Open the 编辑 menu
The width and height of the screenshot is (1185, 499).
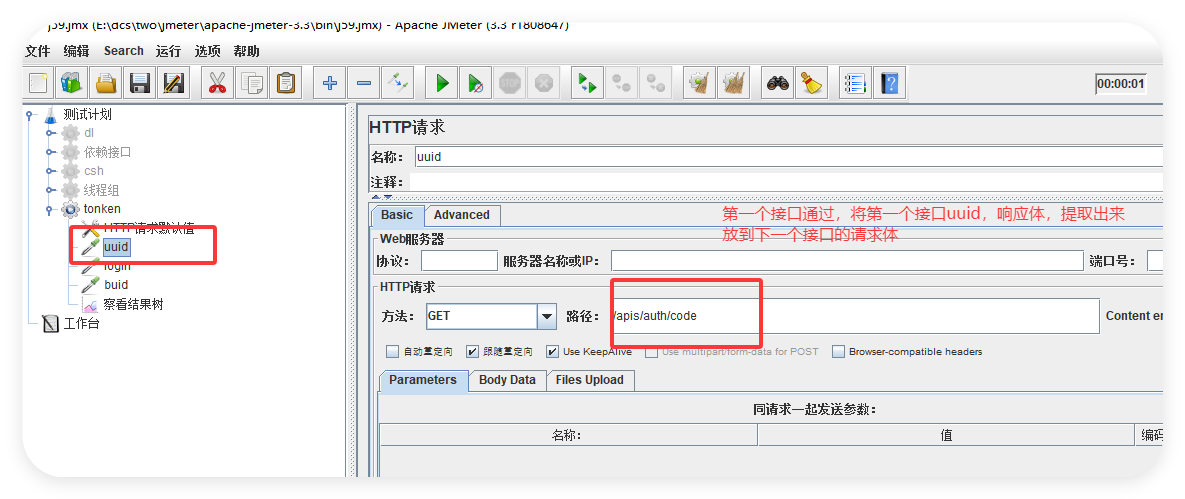point(76,51)
